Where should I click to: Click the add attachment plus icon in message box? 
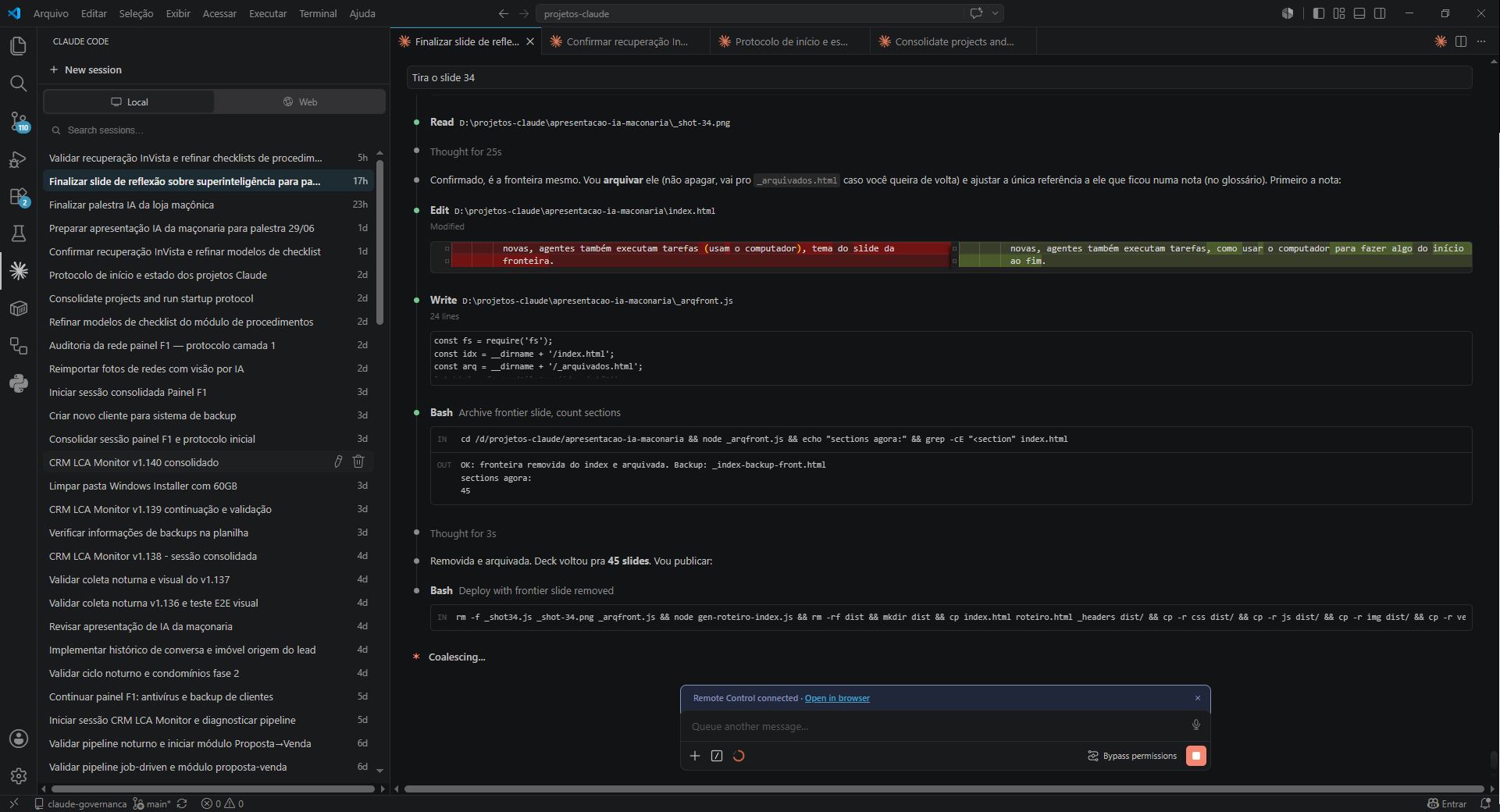pos(695,756)
